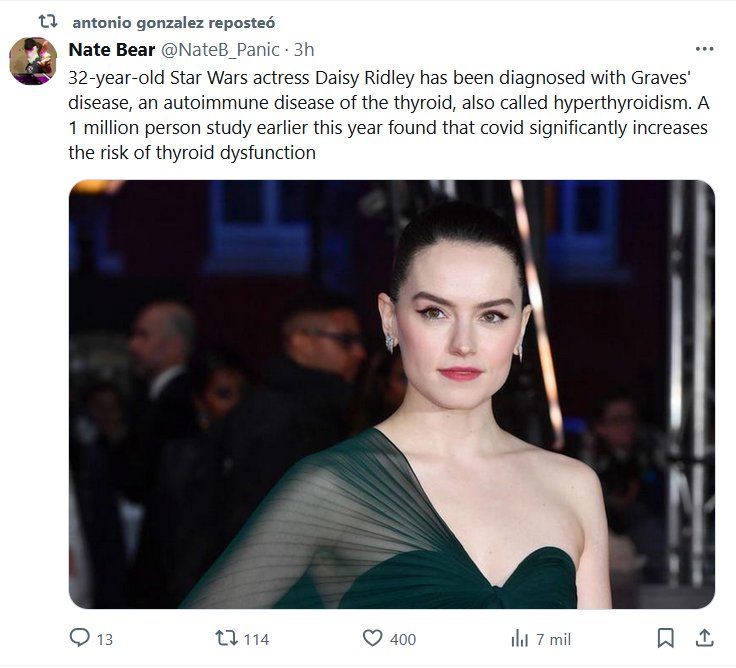Click Nate Bear's profile avatar
736x668 pixels.
coord(33,61)
